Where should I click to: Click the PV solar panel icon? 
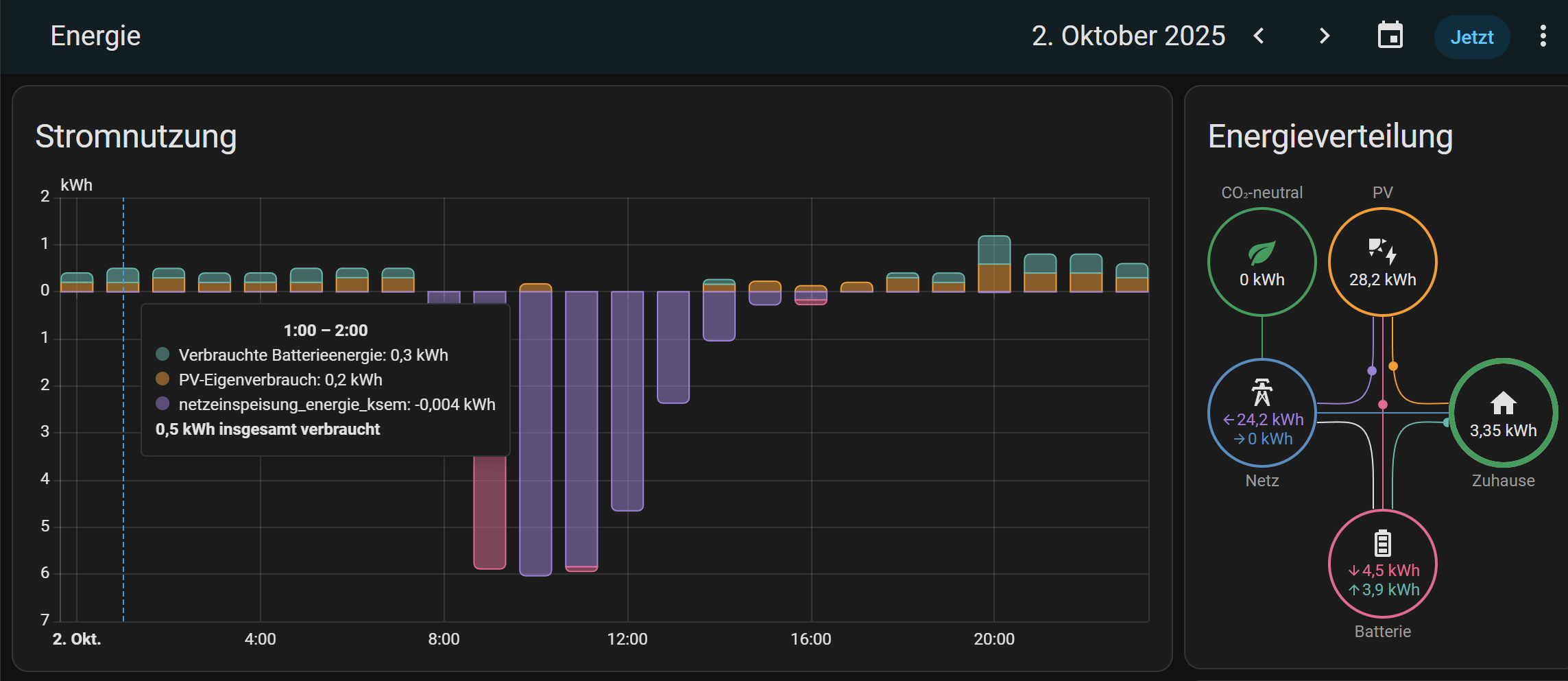(x=1382, y=251)
